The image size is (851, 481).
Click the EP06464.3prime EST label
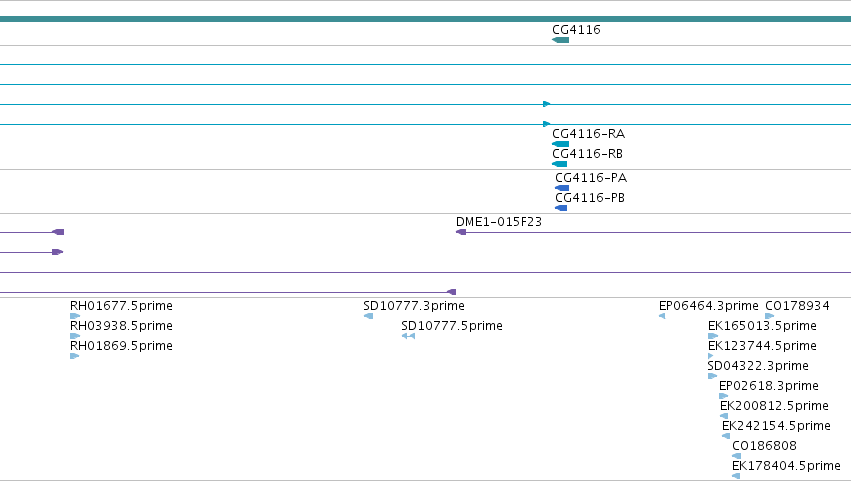[x=709, y=306]
